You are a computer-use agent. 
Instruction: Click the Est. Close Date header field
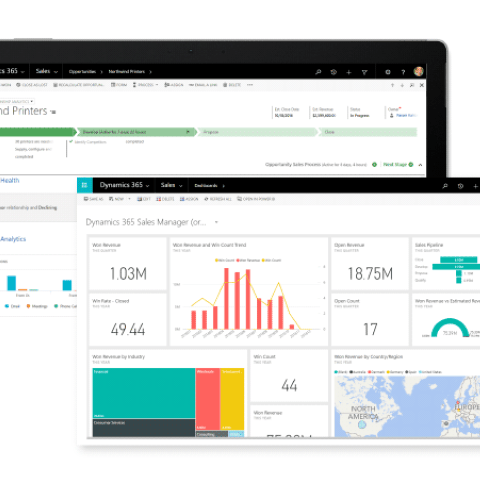[287, 113]
